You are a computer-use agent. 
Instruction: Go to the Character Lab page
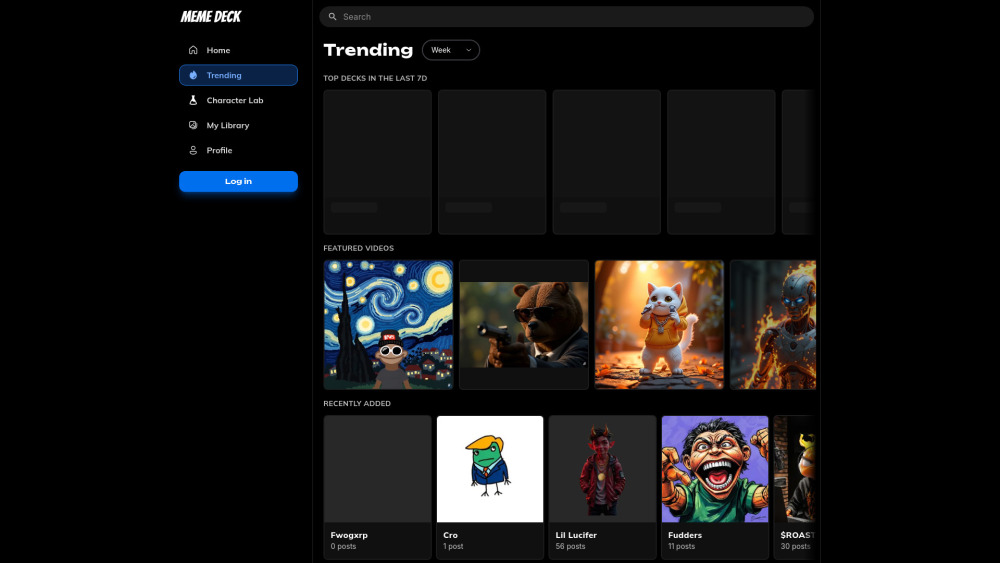tap(235, 100)
